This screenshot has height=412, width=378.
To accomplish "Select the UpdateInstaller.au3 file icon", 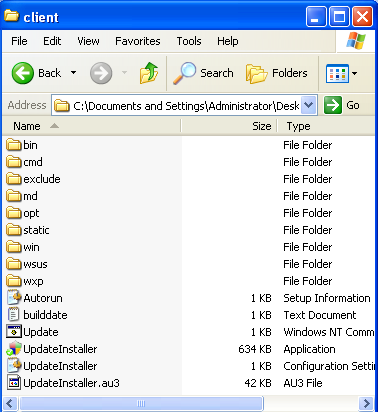I will tap(14, 383).
